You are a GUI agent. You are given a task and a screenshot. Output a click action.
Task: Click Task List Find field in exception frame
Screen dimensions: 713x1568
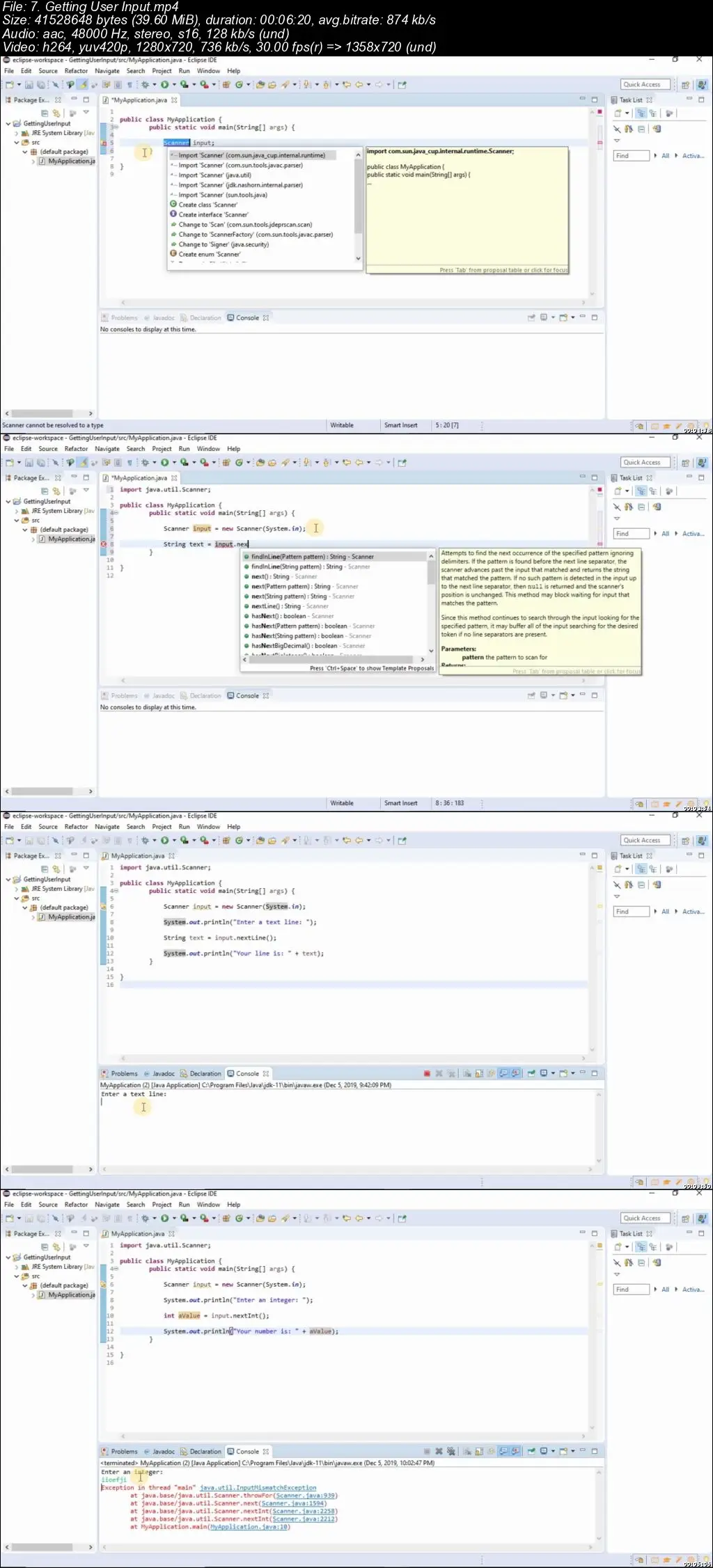point(632,1290)
